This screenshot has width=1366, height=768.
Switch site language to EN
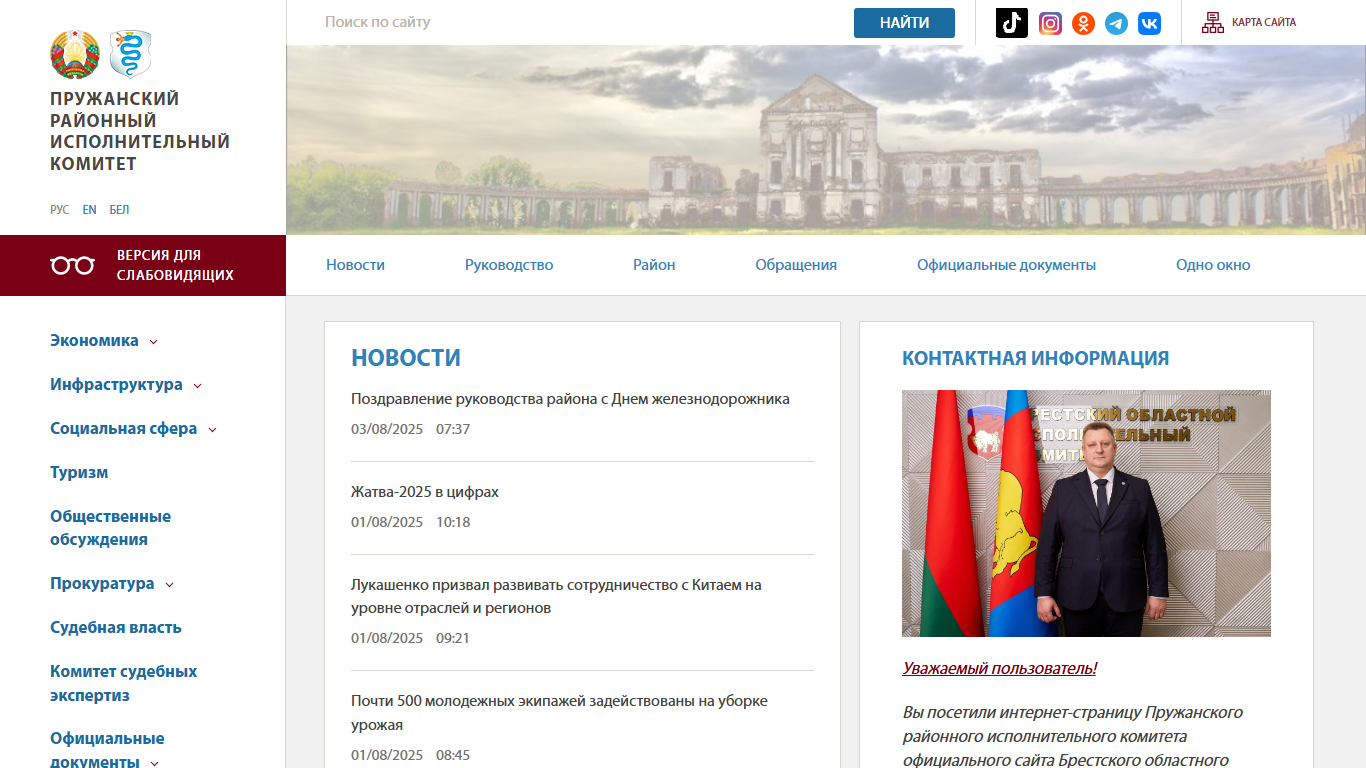[x=89, y=210]
